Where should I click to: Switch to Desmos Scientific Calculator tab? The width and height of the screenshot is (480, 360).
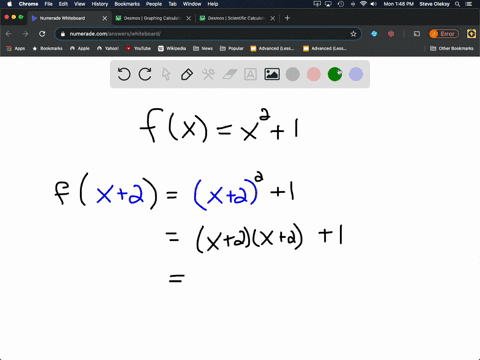[x=236, y=18]
